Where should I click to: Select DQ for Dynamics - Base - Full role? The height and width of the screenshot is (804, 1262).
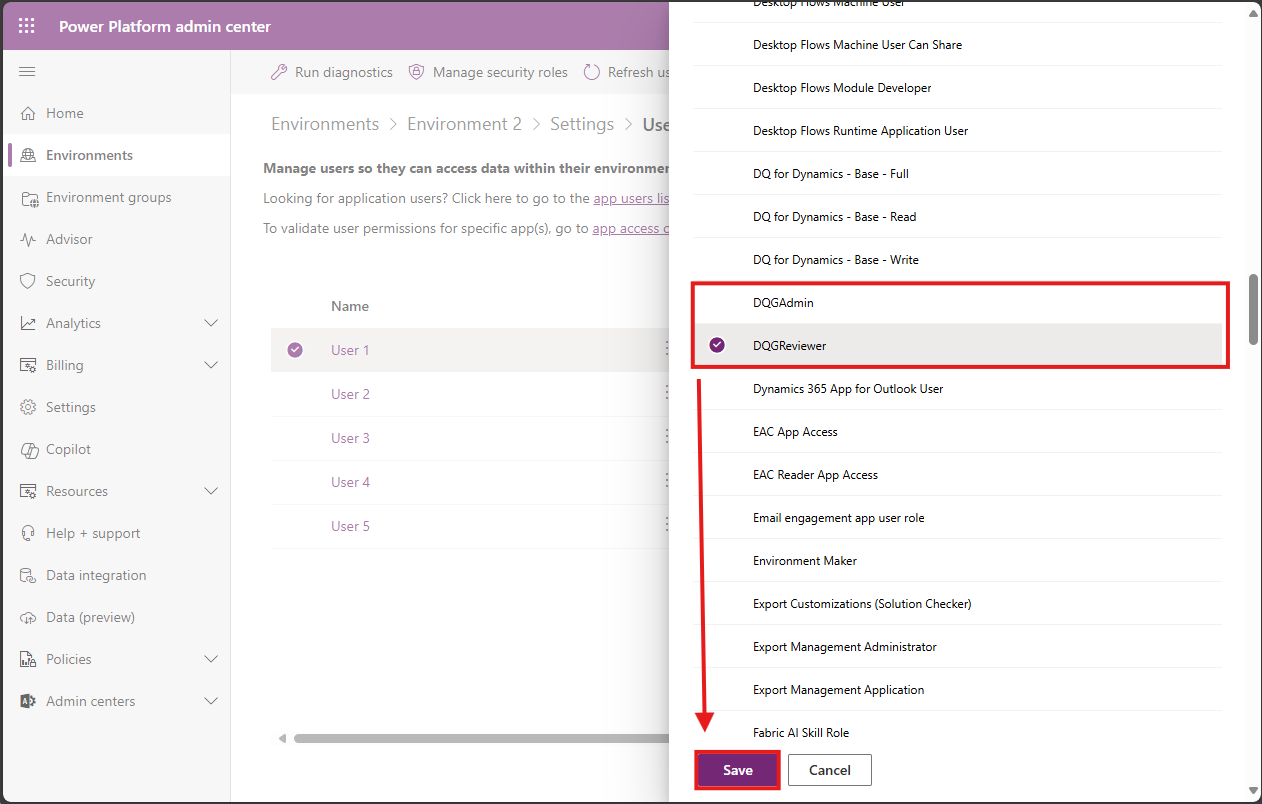click(x=957, y=173)
